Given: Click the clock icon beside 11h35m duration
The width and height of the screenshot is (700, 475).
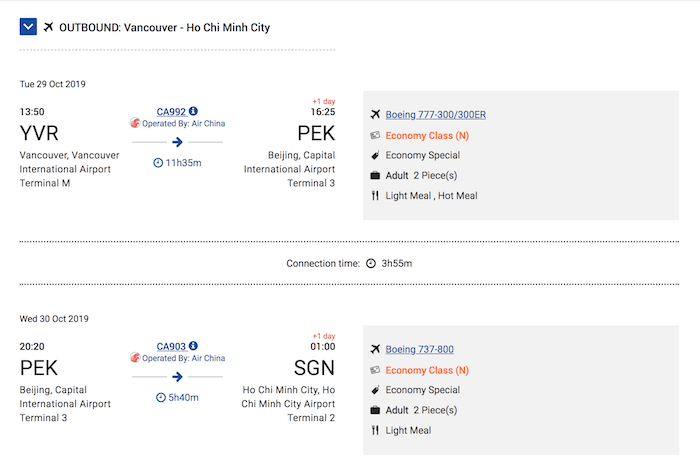Looking at the screenshot, I should pos(158,163).
